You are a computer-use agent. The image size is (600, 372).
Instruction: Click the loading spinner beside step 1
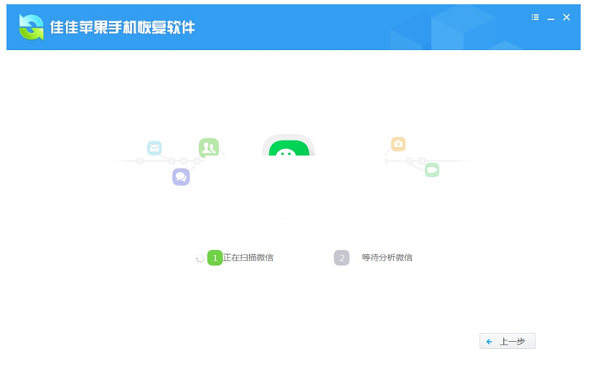200,259
